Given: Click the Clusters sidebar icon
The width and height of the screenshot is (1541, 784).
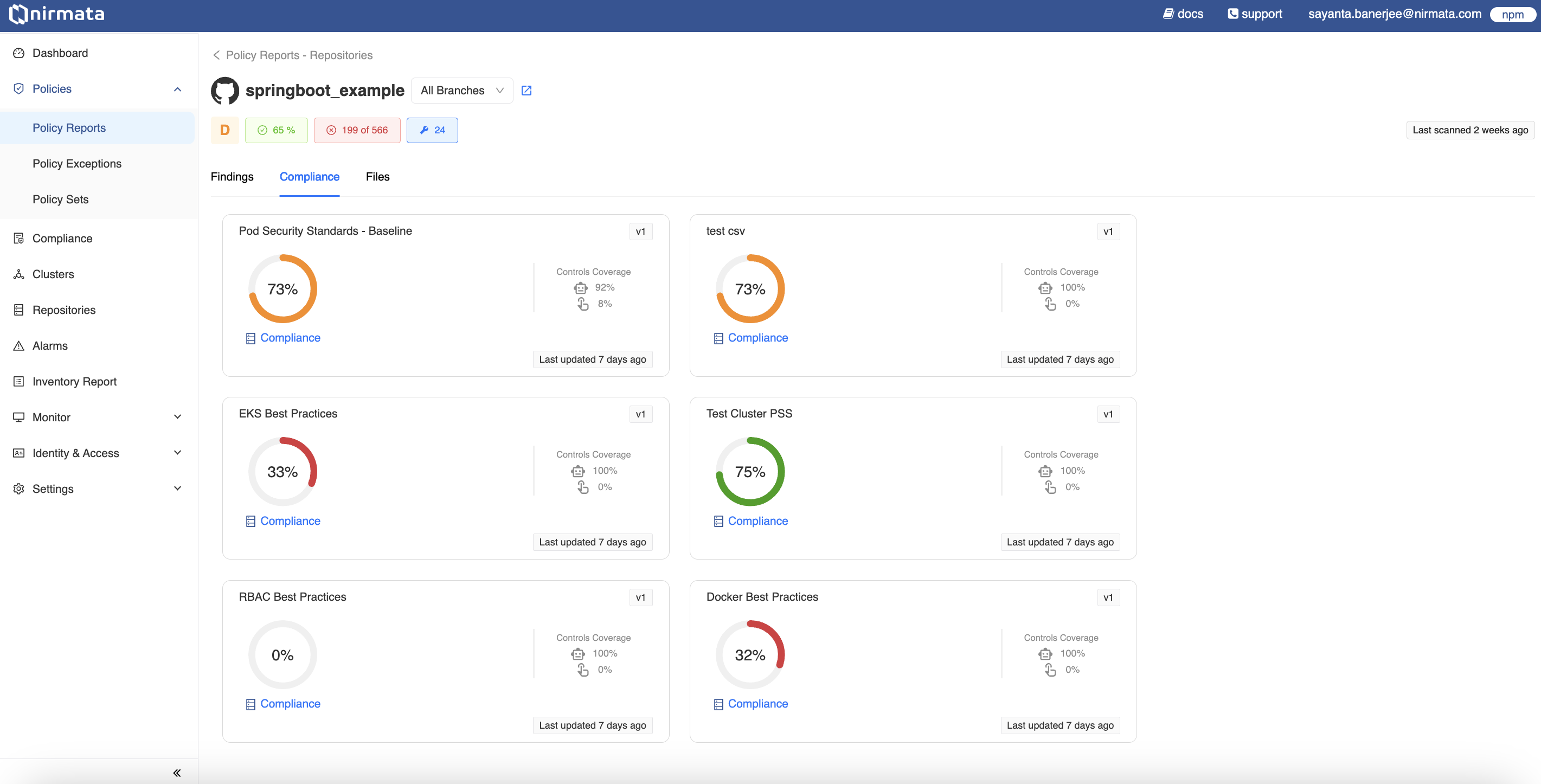Looking at the screenshot, I should (18, 274).
